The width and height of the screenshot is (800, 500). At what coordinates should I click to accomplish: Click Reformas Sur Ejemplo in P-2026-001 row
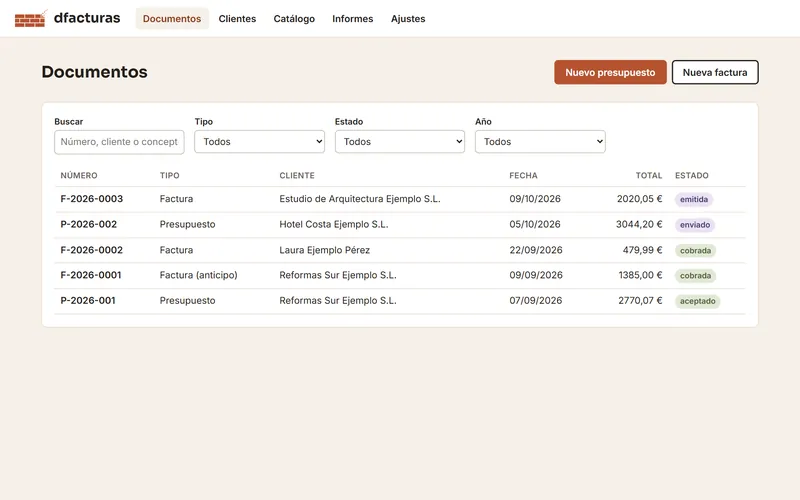click(338, 301)
